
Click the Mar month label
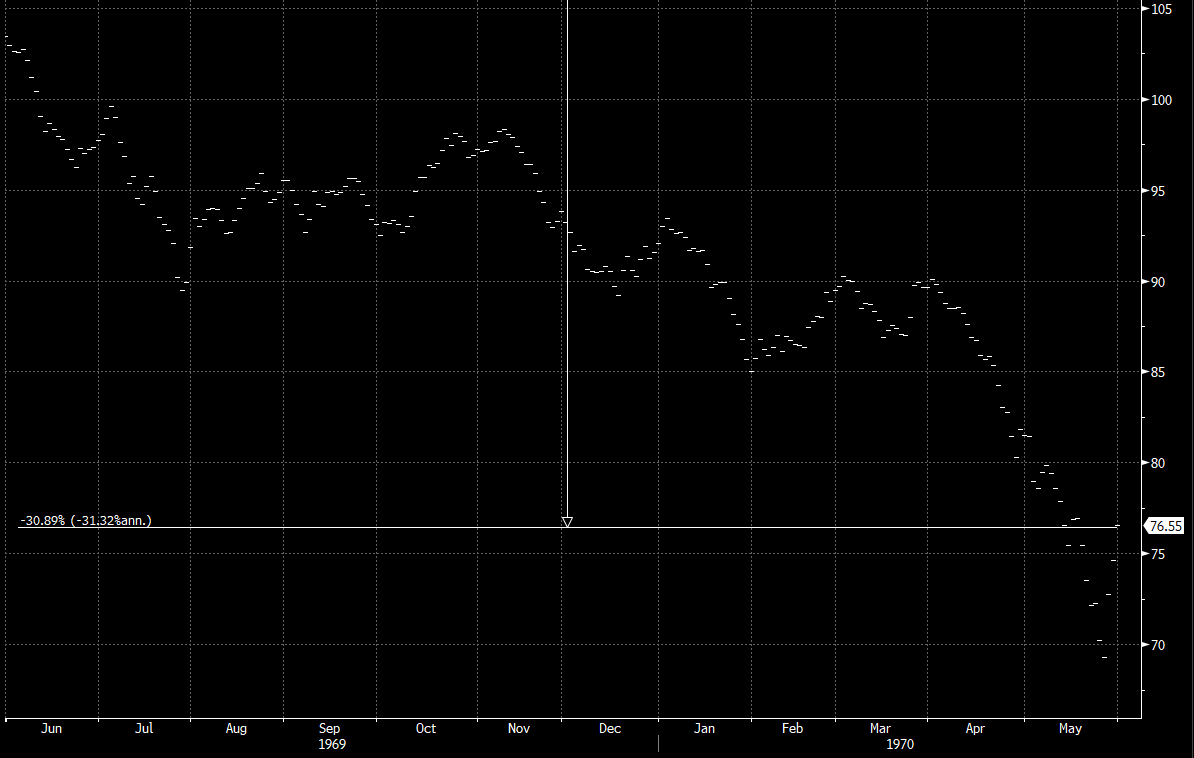pyautogui.click(x=880, y=728)
